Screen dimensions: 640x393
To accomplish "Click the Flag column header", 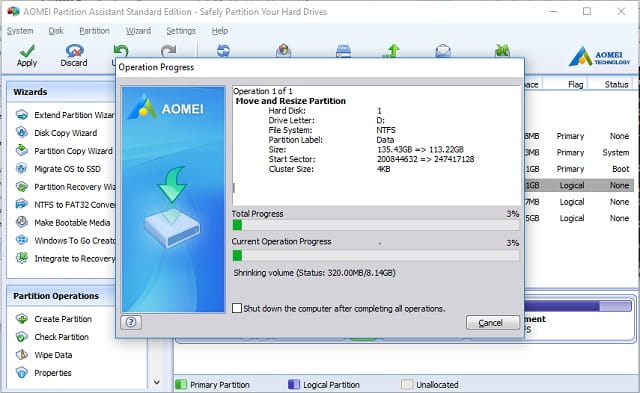I will point(576,84).
